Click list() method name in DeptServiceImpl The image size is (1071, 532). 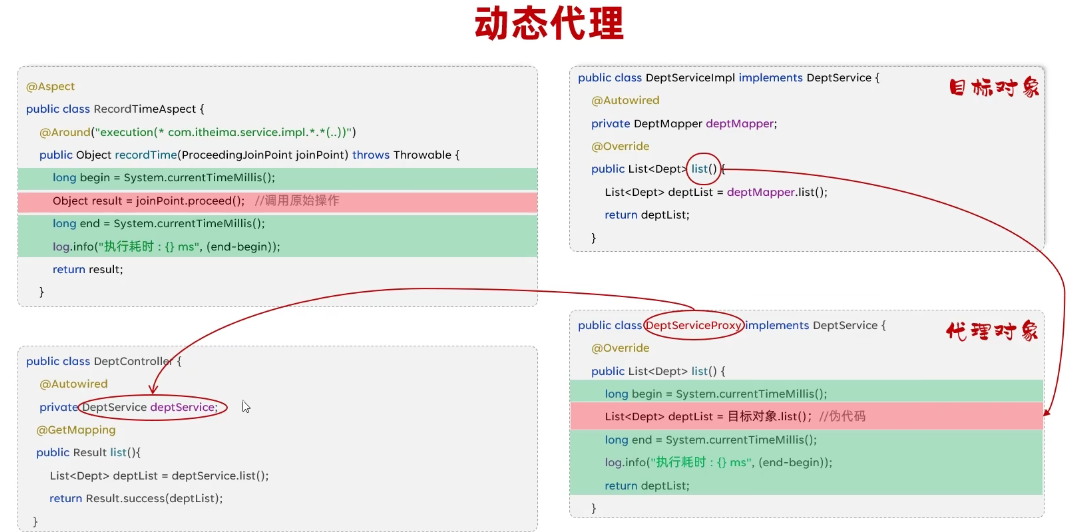(704, 169)
